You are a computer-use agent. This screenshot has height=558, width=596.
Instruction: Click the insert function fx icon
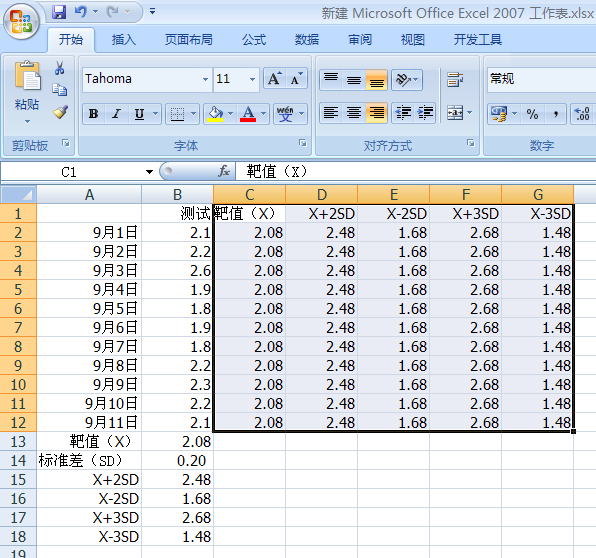pos(224,171)
